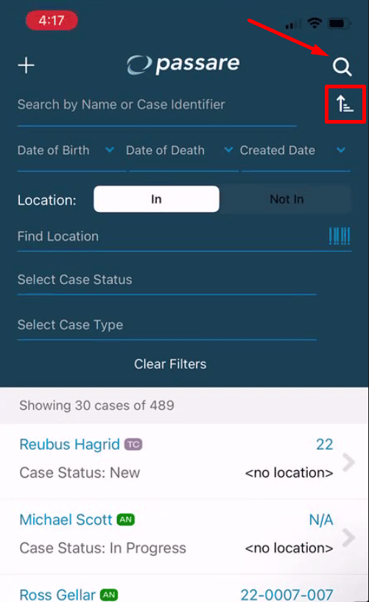This screenshot has width=369, height=602.
Task: Open the Reubus Hagrid case chevron arrow
Action: tap(348, 462)
